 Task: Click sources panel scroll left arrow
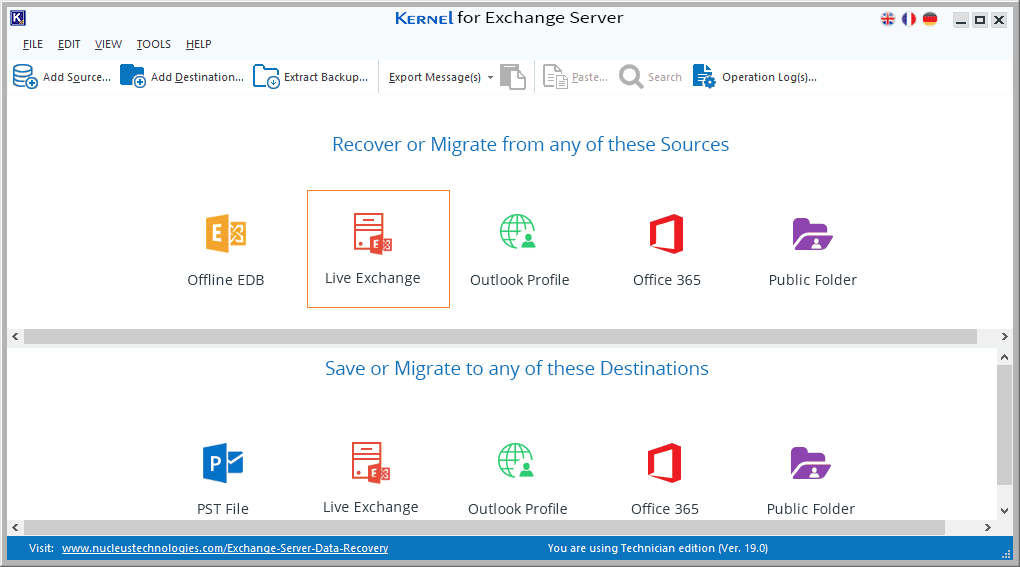click(x=16, y=336)
